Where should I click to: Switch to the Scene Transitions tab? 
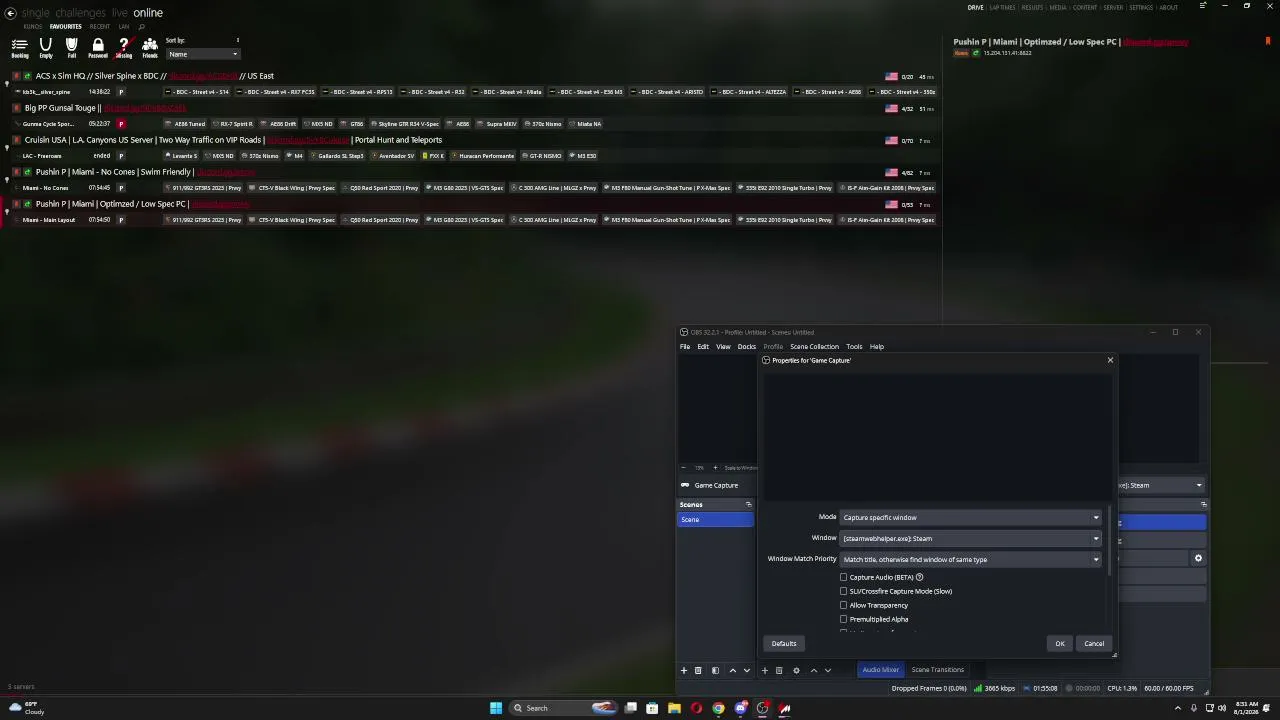coord(938,670)
